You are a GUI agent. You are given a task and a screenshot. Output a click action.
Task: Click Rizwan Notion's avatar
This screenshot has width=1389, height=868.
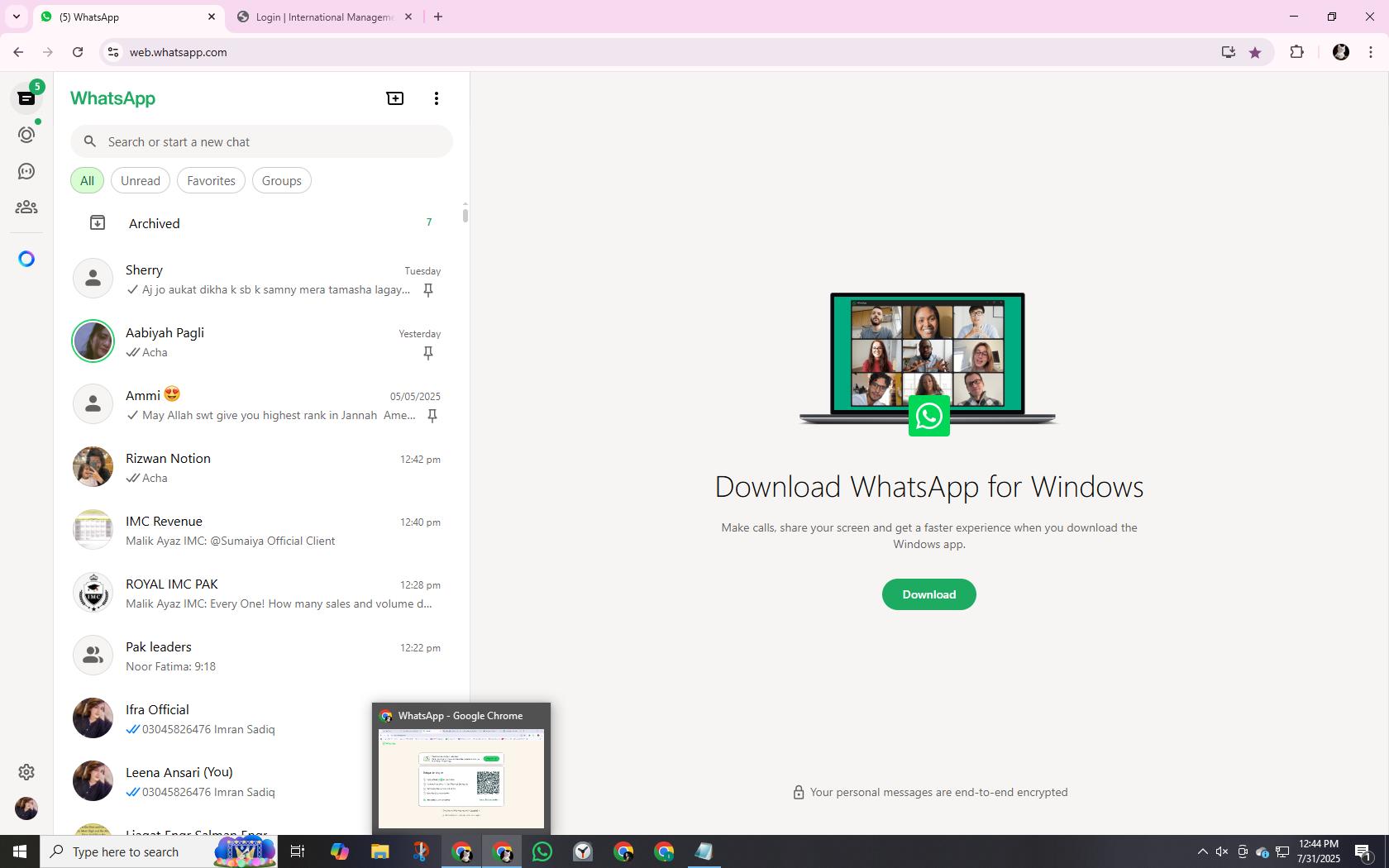(x=93, y=466)
